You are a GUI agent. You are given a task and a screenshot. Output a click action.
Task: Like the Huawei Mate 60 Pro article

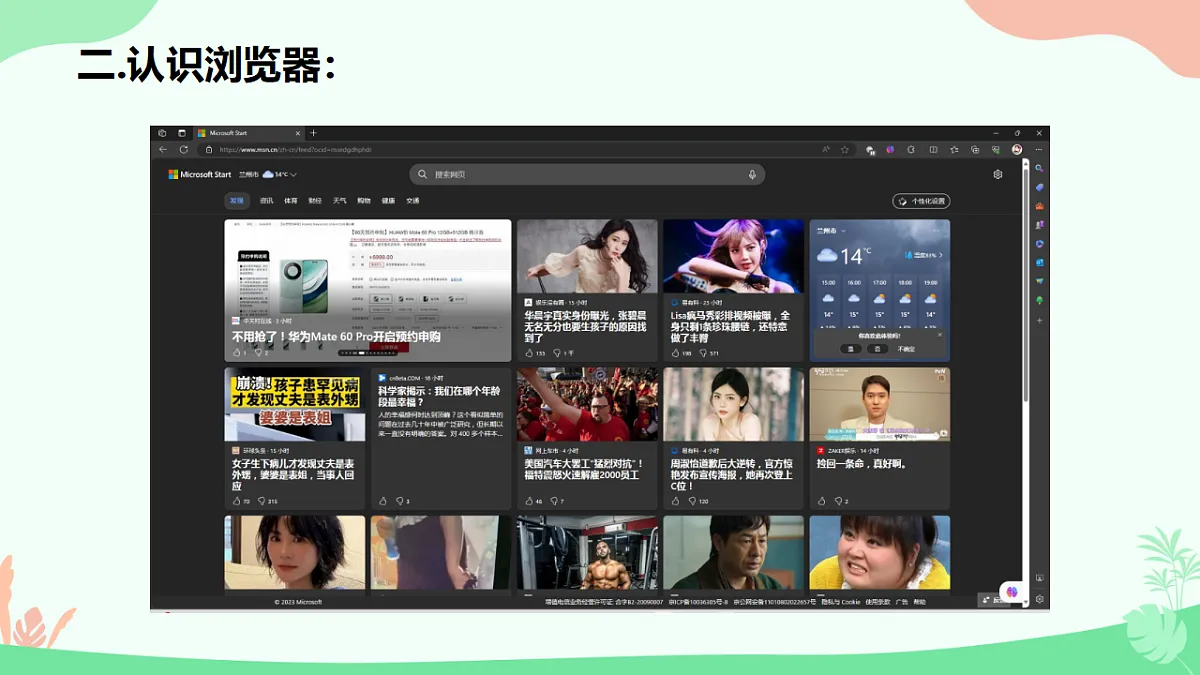tap(236, 352)
